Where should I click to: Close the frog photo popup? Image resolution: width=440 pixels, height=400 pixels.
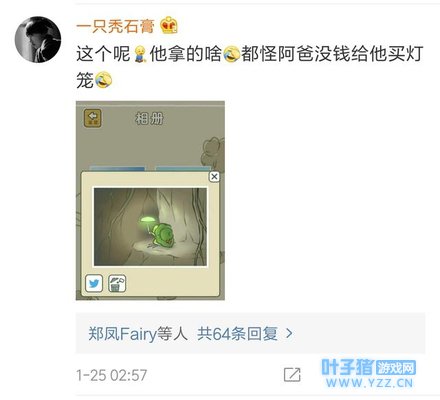click(x=214, y=176)
